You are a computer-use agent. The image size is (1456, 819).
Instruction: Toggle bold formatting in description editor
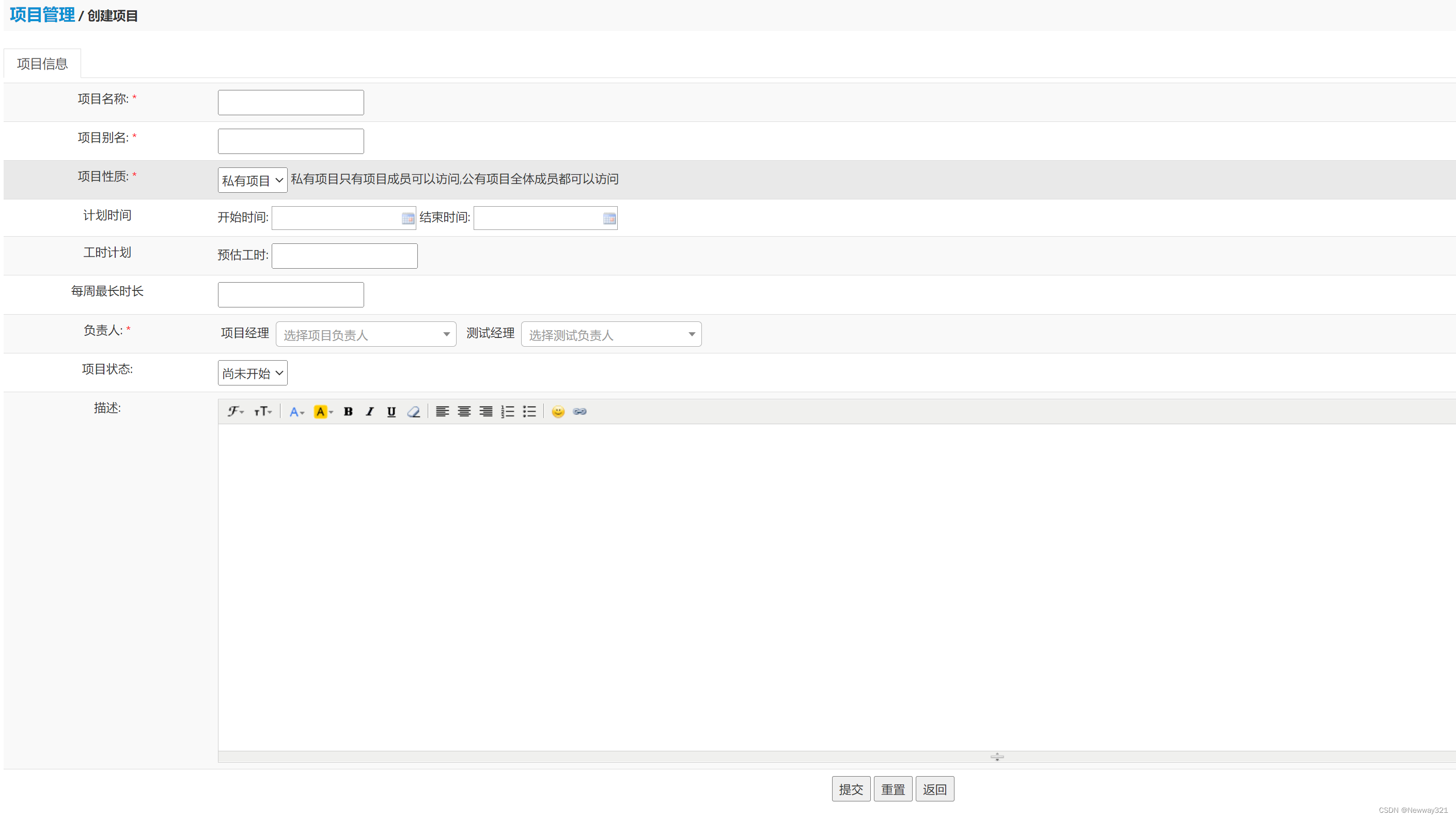tap(348, 412)
